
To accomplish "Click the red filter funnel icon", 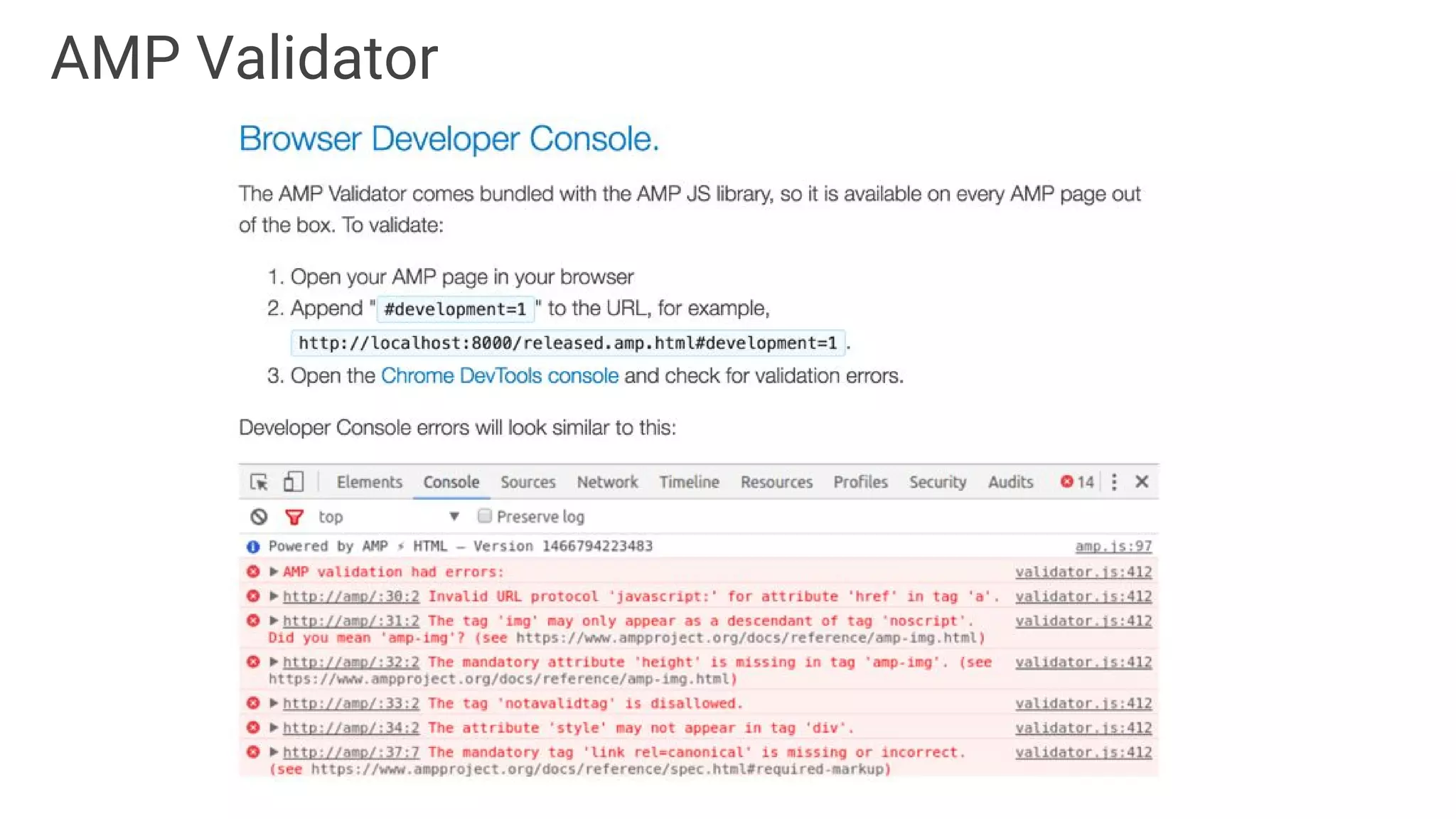I will (294, 517).
